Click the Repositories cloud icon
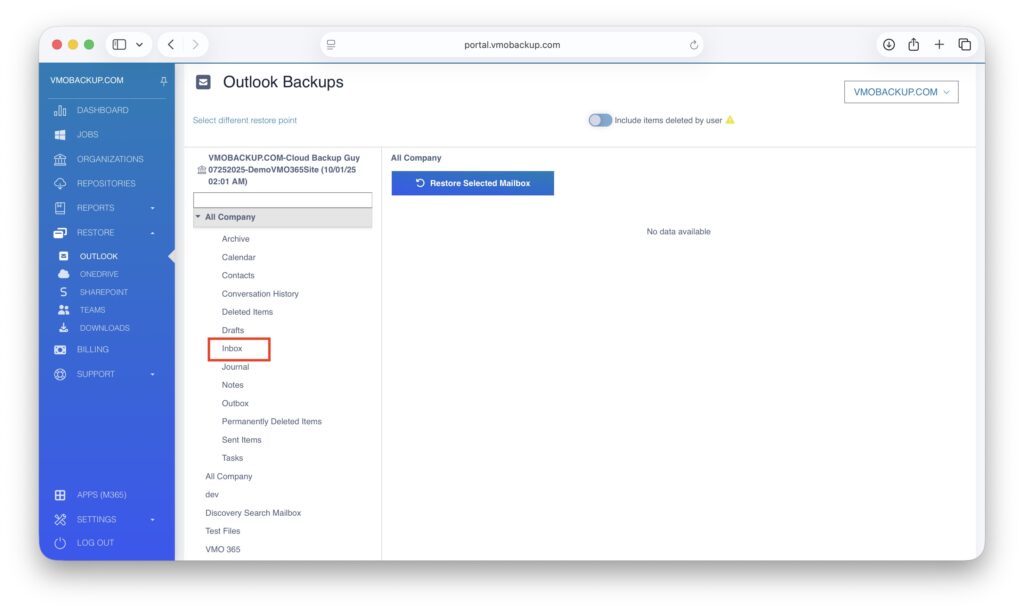Viewport: 1024px width, 612px height. [60, 184]
